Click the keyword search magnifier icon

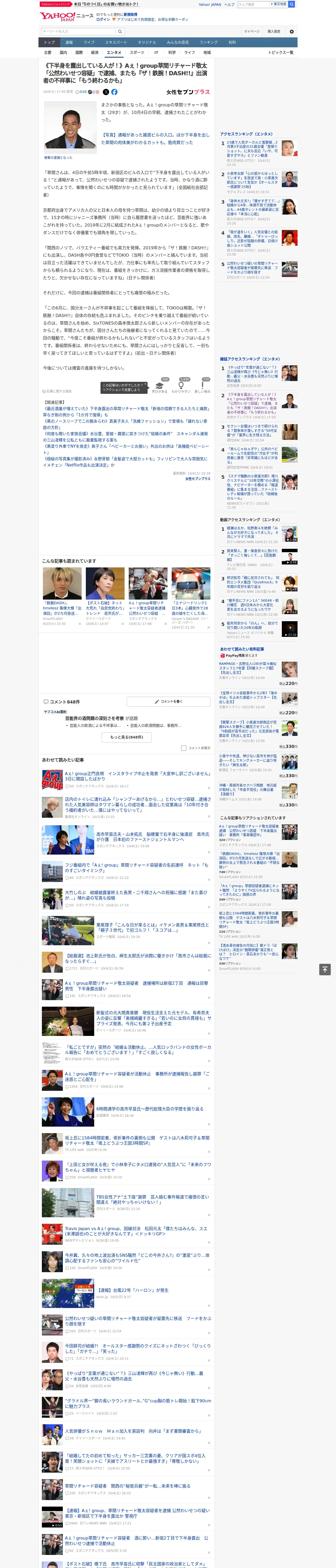(x=120, y=32)
